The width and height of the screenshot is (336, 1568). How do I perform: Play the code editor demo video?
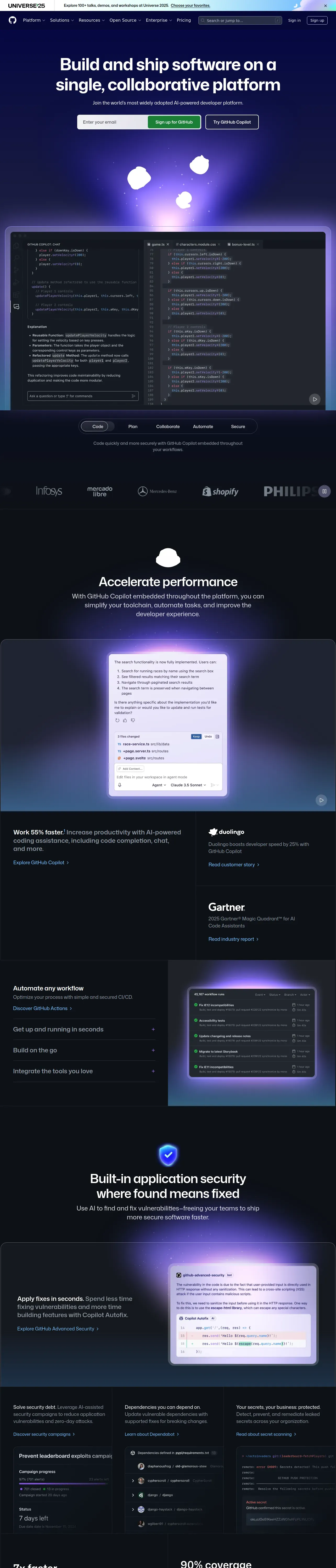315,399
